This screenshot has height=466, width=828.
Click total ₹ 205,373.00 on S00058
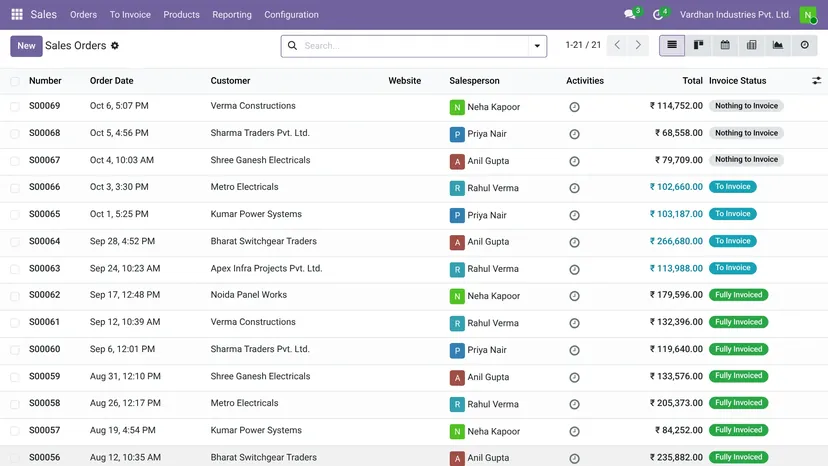(676, 403)
